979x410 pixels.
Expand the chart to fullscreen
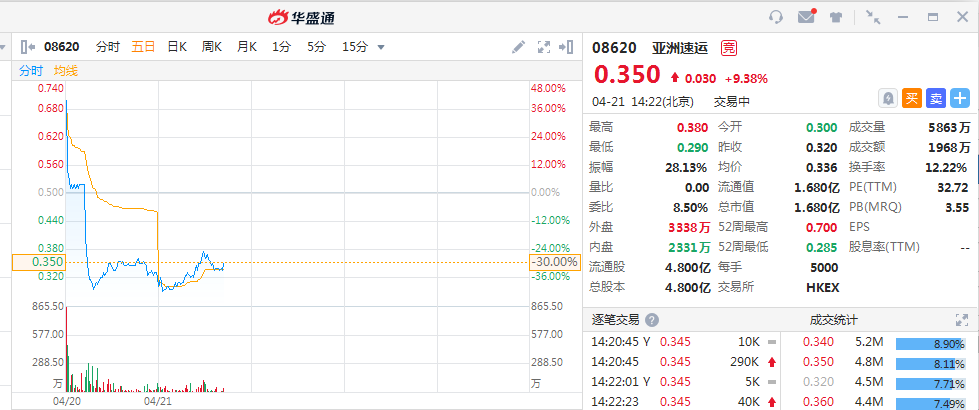coord(545,46)
